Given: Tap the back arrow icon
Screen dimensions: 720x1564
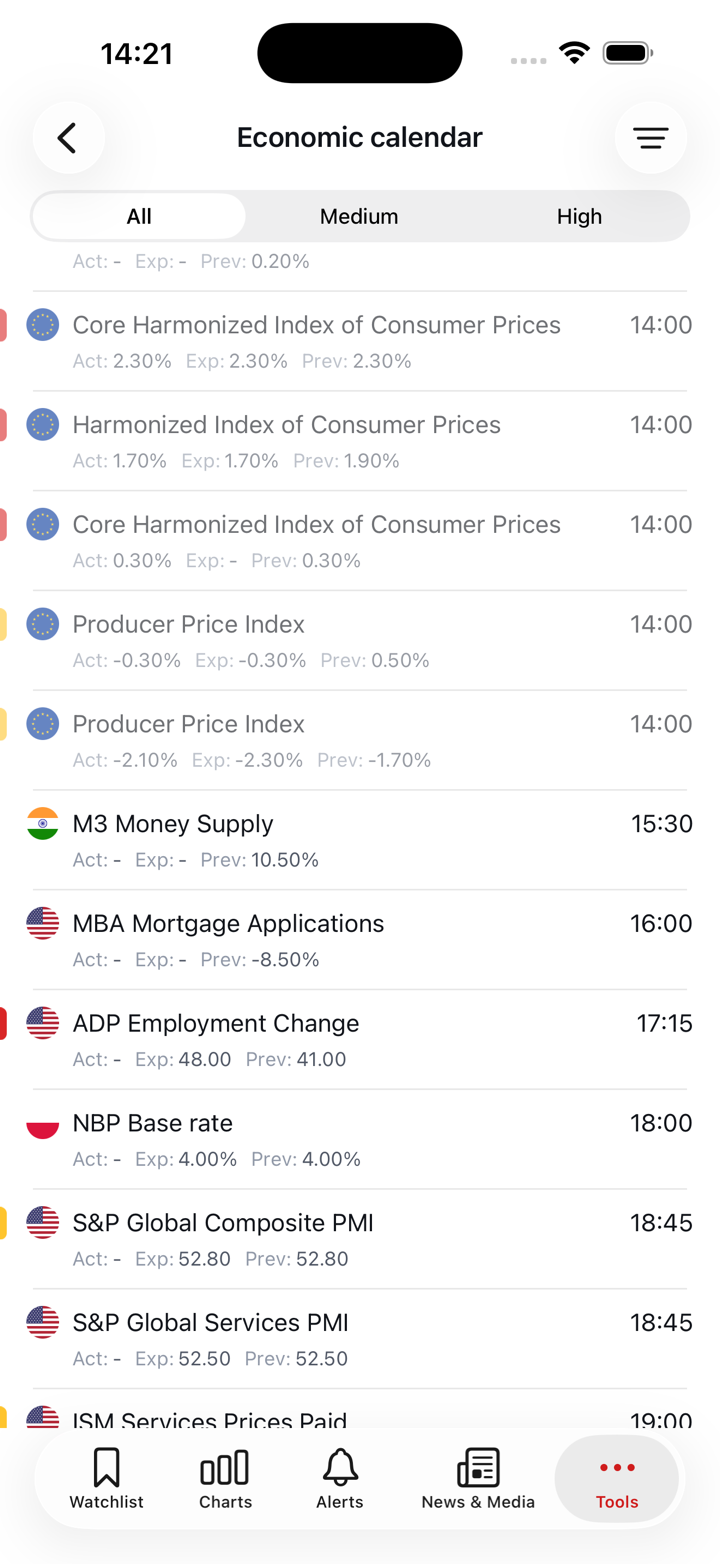Looking at the screenshot, I should [68, 138].
